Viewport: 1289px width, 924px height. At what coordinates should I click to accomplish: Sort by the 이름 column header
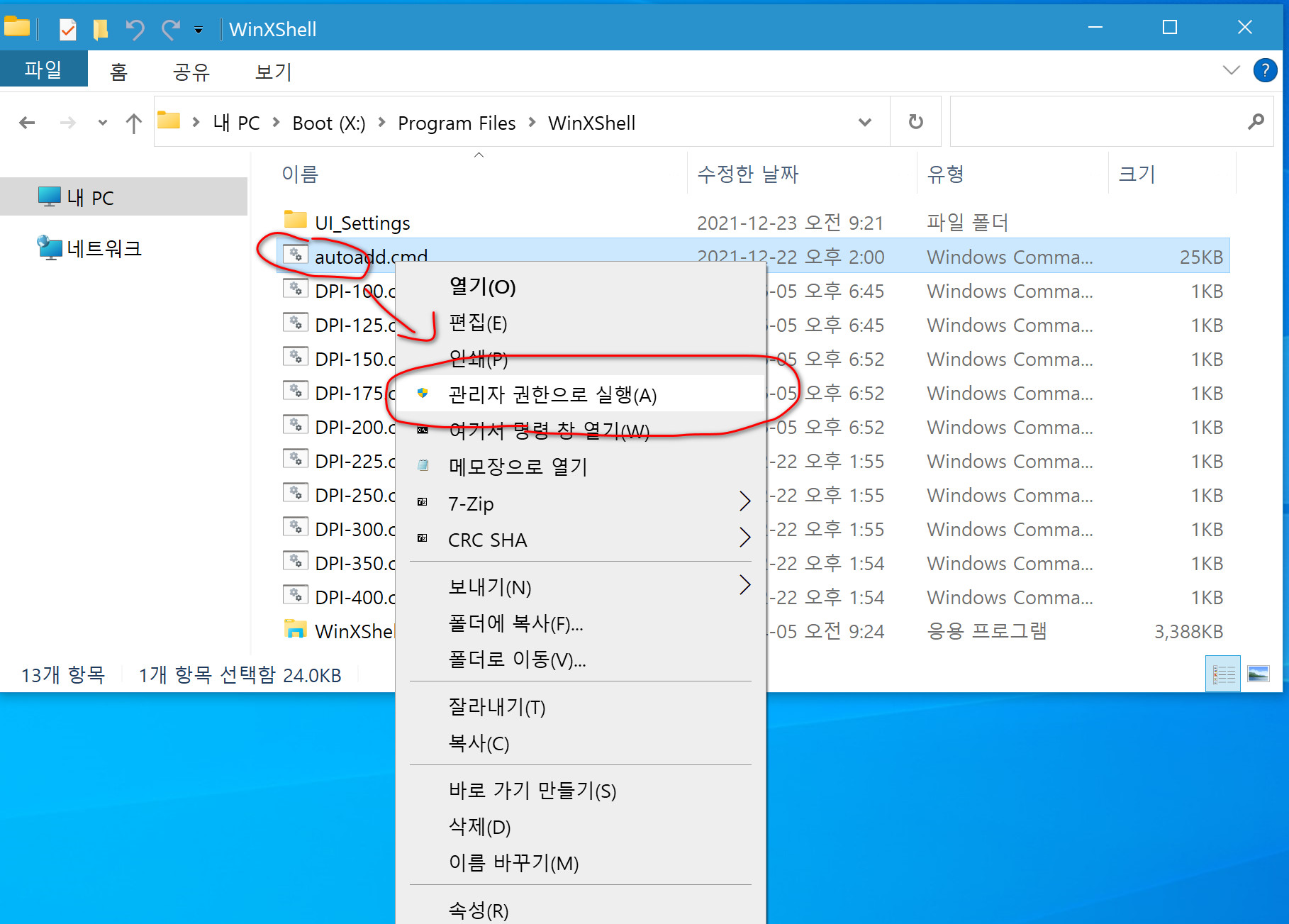point(301,174)
